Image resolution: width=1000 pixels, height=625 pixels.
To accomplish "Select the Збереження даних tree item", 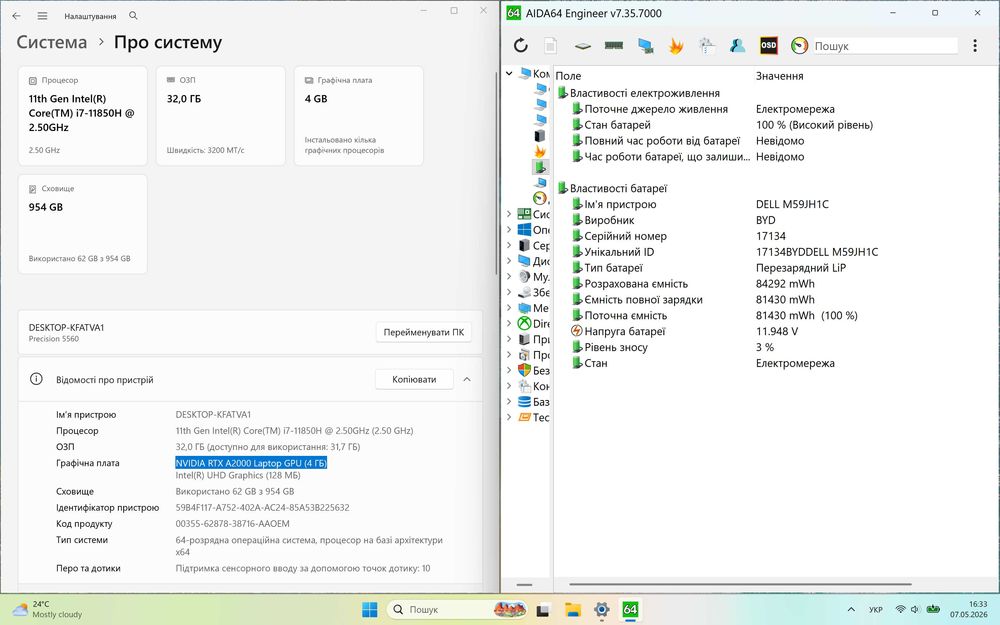I will pyautogui.click(x=533, y=292).
